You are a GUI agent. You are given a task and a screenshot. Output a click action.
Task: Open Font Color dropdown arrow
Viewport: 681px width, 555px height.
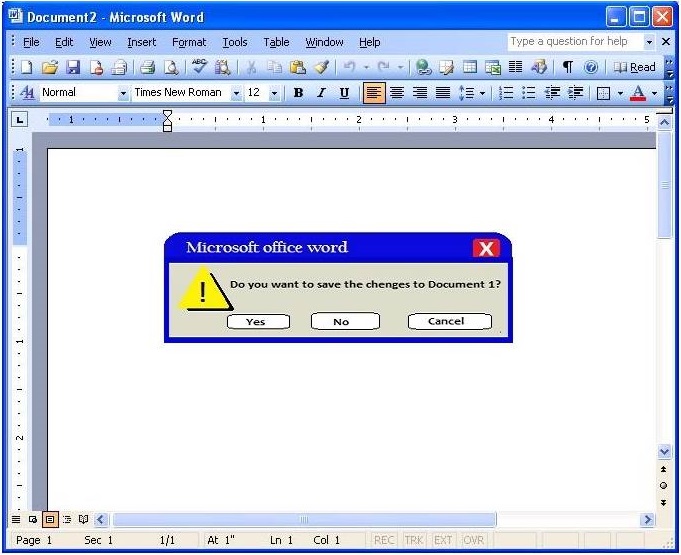pos(655,93)
